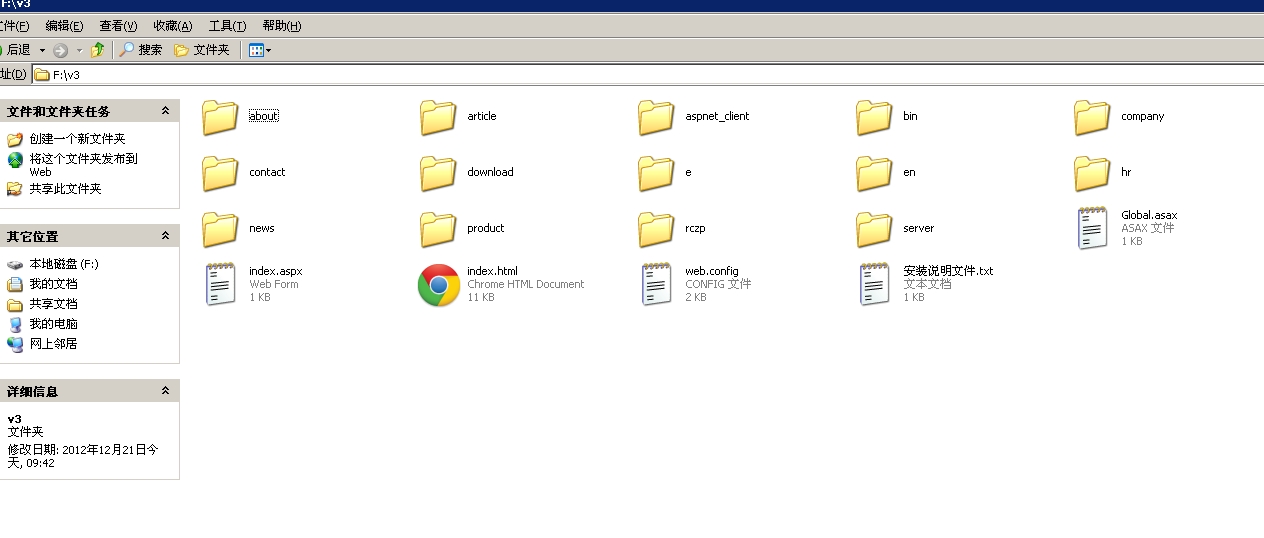Click 共享此文件夹 link
The width and height of the screenshot is (1264, 538).
pyautogui.click(x=65, y=188)
